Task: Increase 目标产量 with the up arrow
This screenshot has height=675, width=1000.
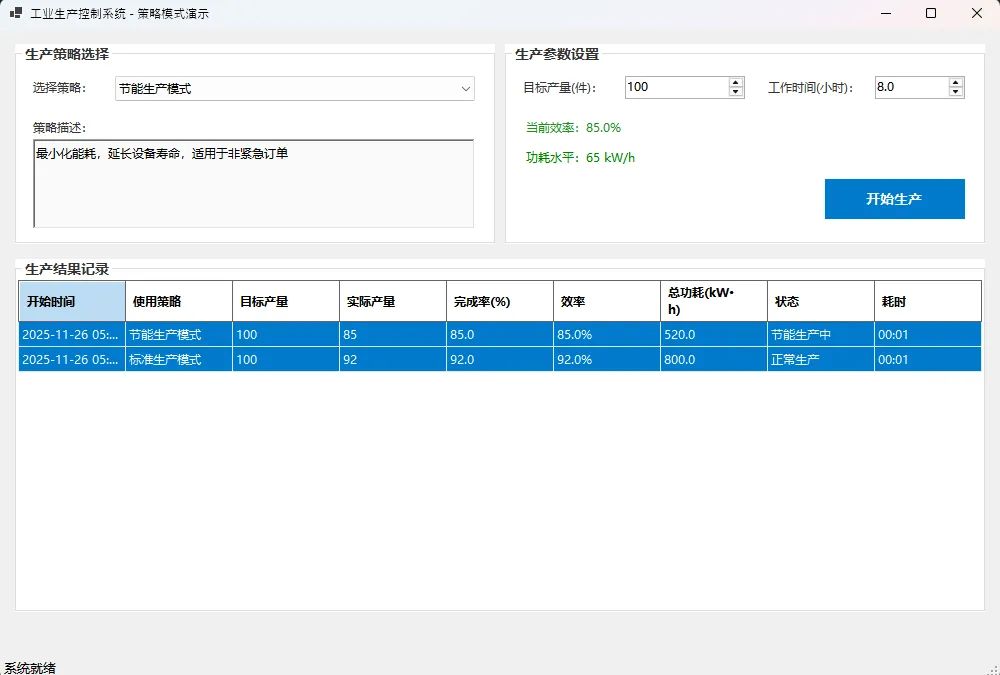Action: point(736,82)
